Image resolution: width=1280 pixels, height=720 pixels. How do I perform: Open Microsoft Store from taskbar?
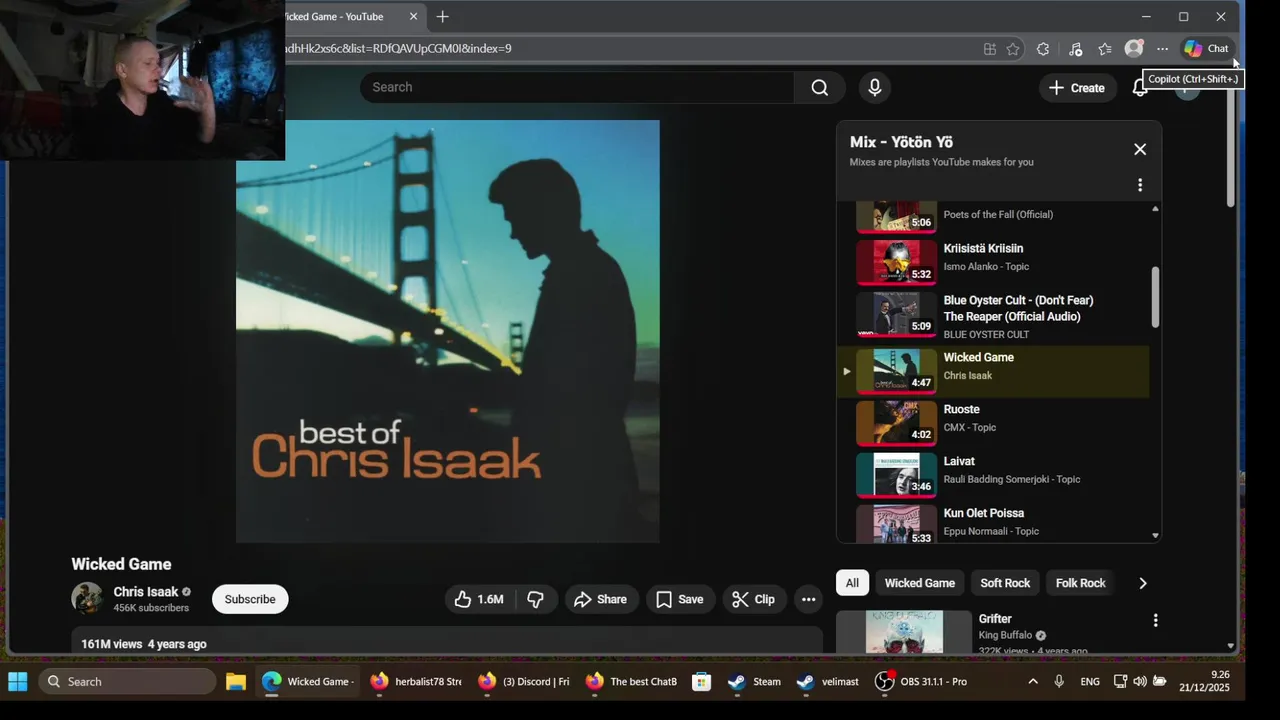[x=701, y=681]
